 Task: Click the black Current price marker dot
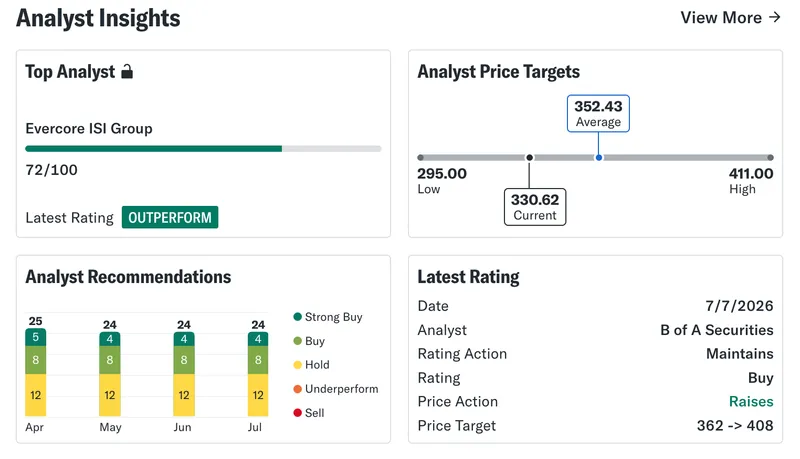530,158
